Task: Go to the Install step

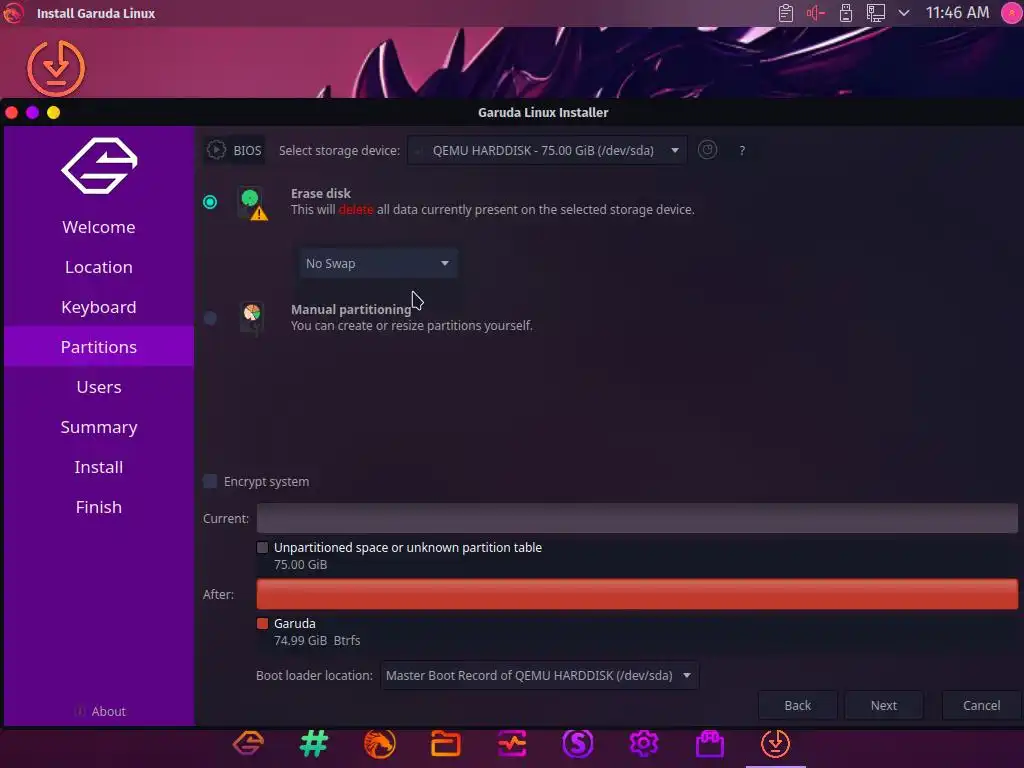Action: tap(99, 467)
